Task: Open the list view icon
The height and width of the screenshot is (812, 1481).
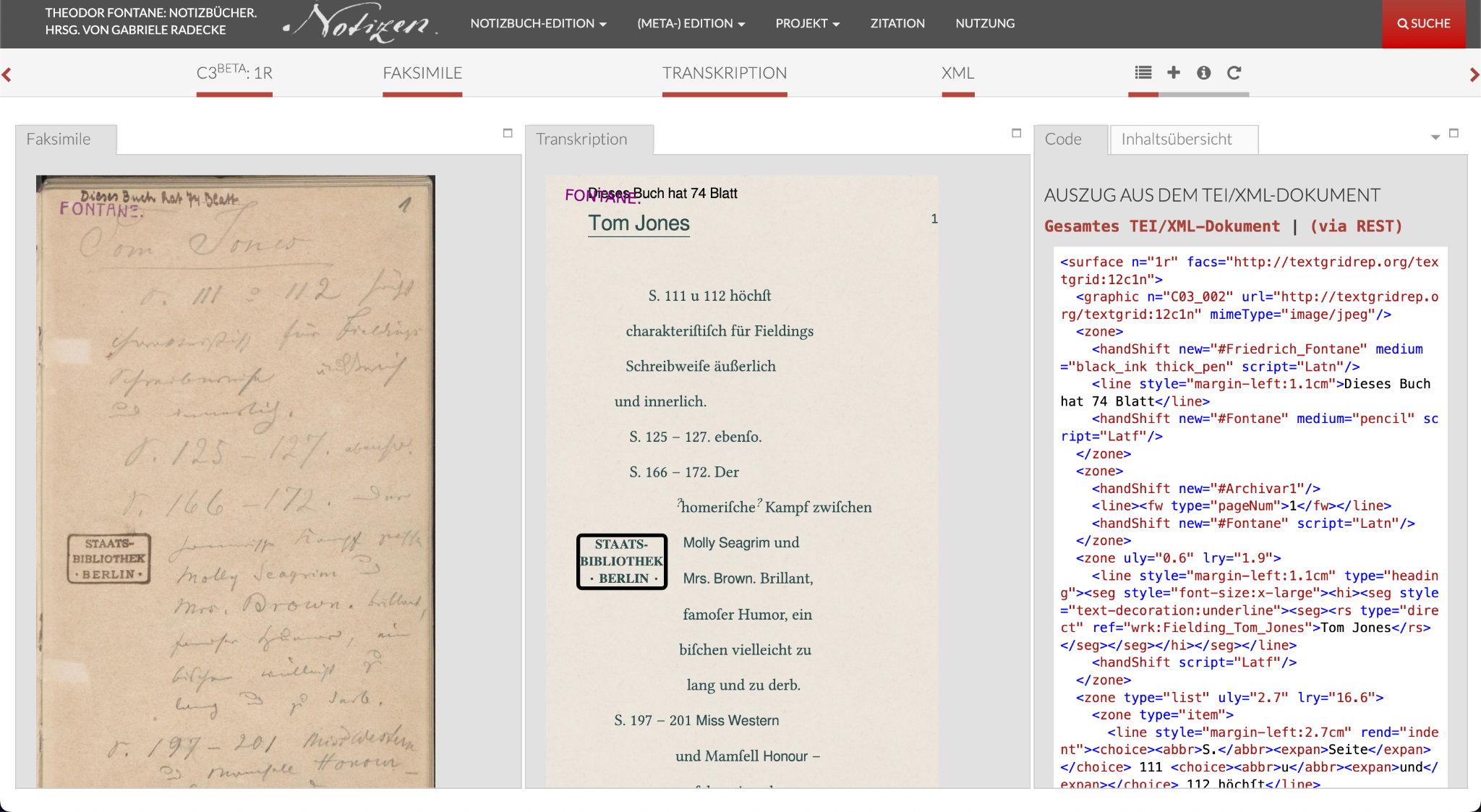Action: 1143,72
